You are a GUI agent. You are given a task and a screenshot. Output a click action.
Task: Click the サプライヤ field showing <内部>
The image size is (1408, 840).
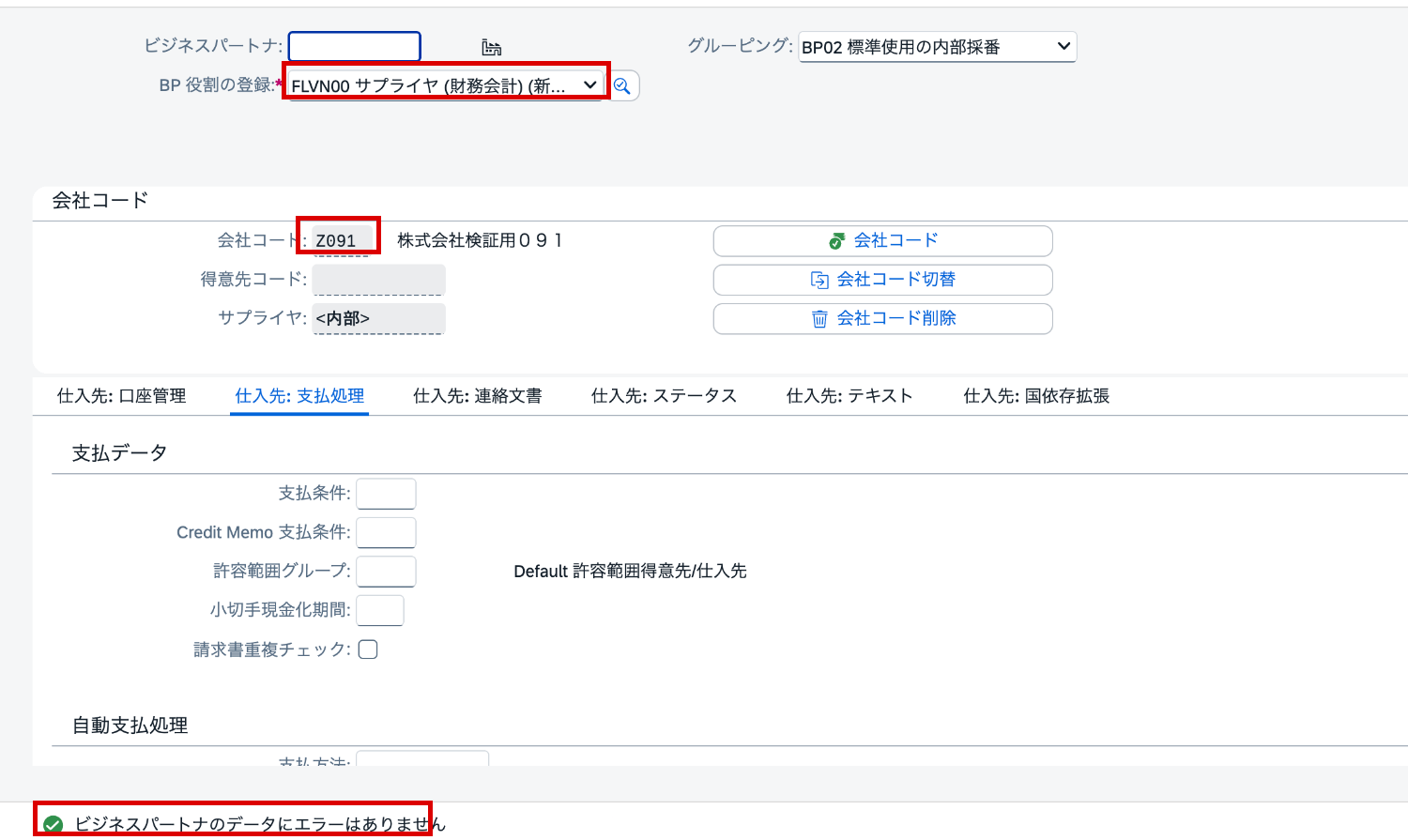click(378, 318)
